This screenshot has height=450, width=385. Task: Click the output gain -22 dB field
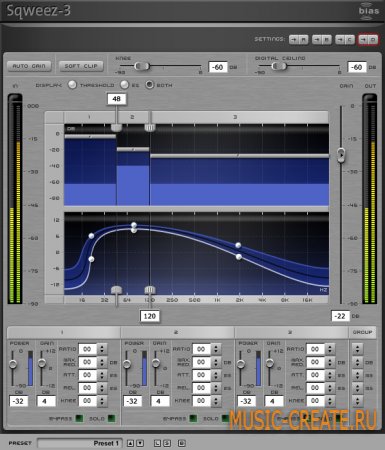[x=340, y=316]
